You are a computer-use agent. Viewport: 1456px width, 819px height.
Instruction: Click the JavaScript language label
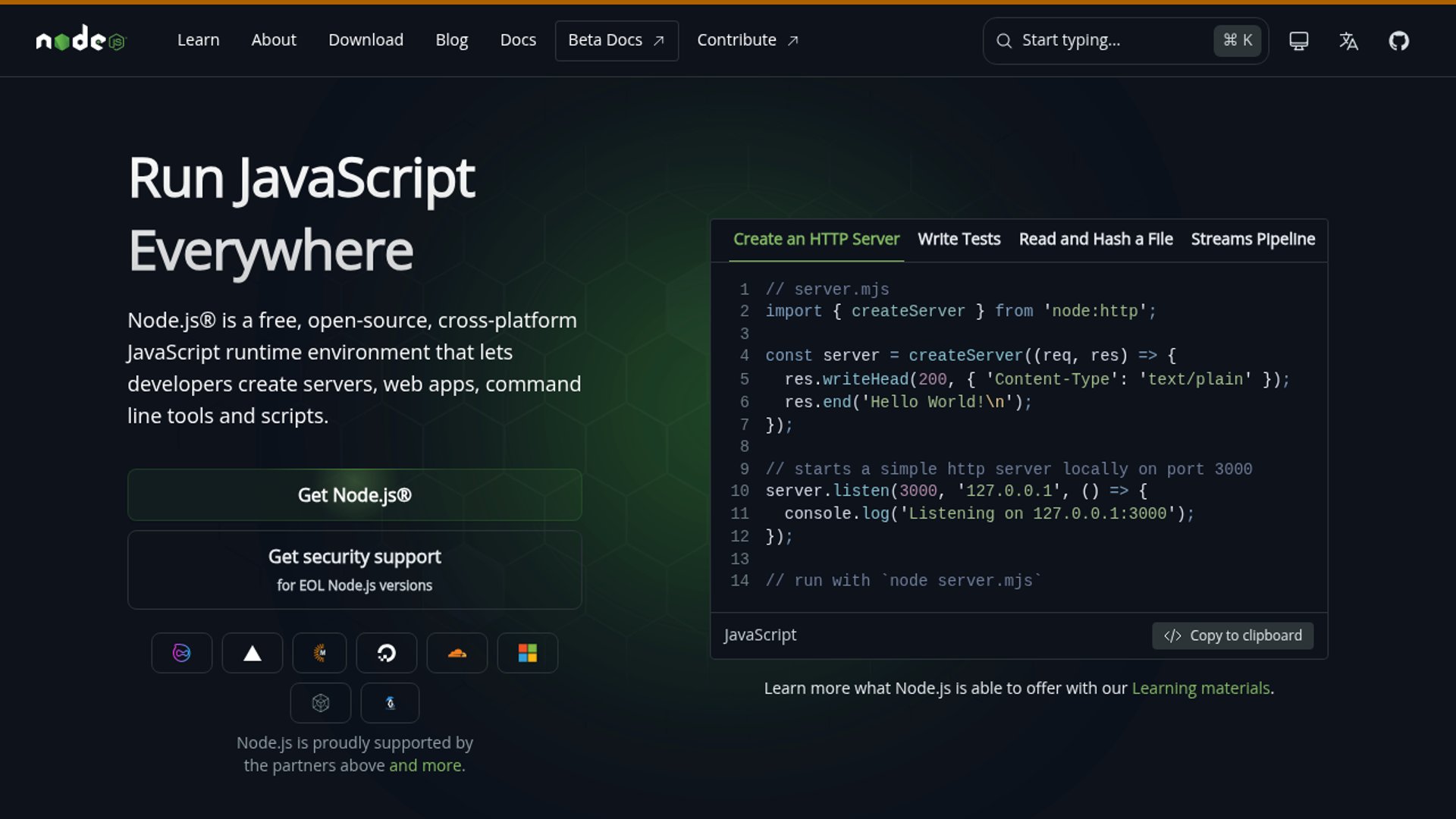760,635
